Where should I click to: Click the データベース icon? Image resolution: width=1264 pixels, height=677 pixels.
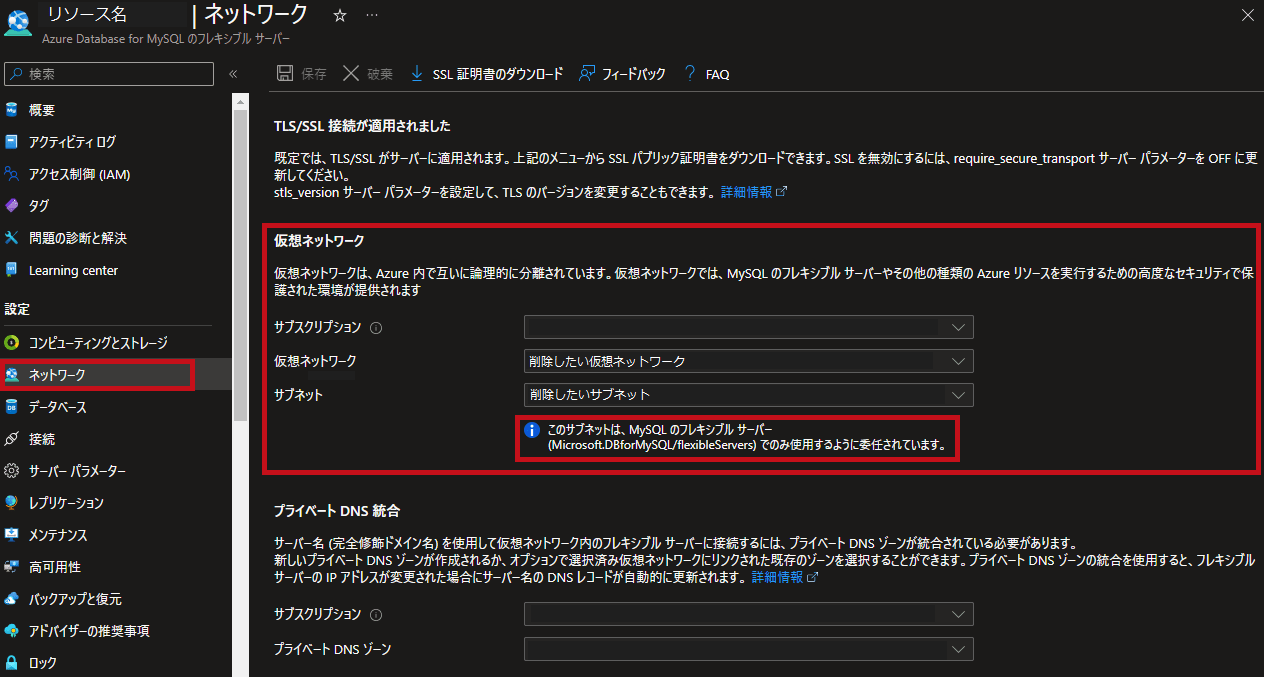(x=12, y=407)
